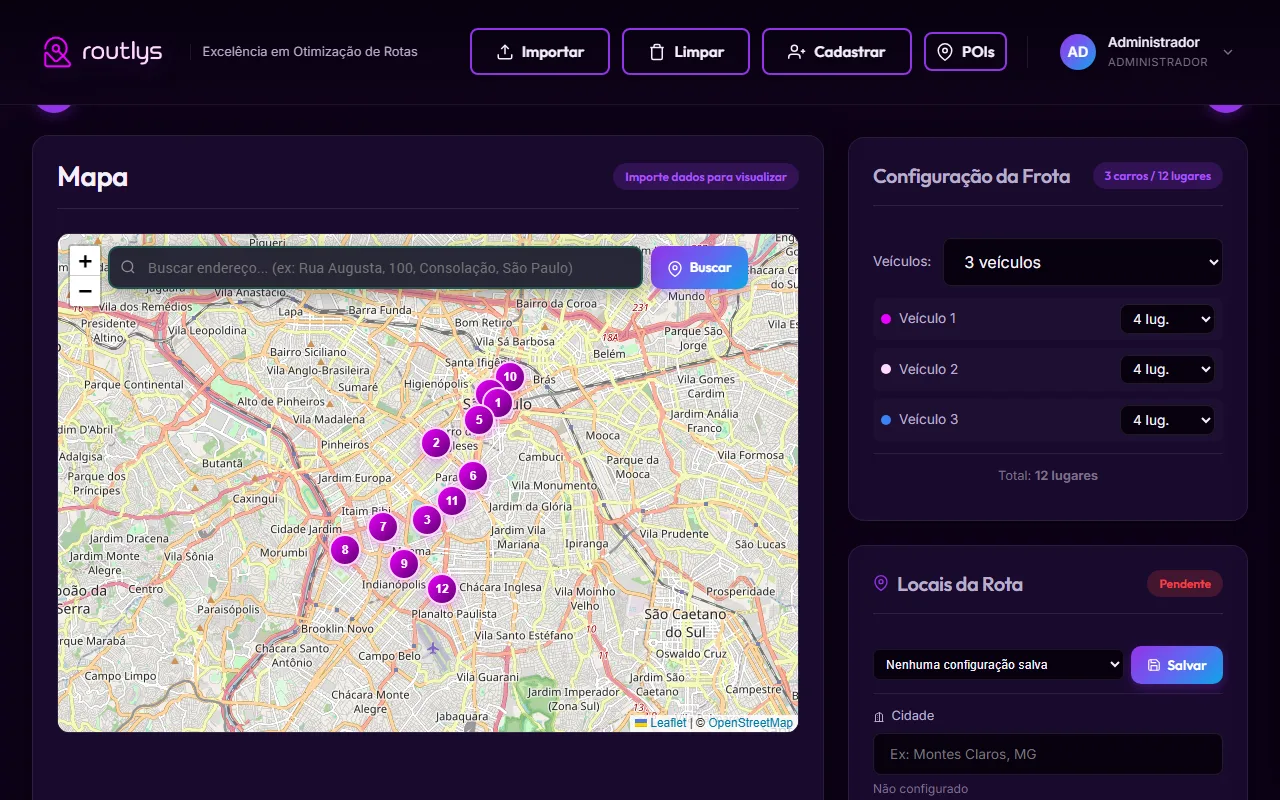Image resolution: width=1280 pixels, height=800 pixels.
Task: Click the AD avatar circle
Action: (1078, 52)
